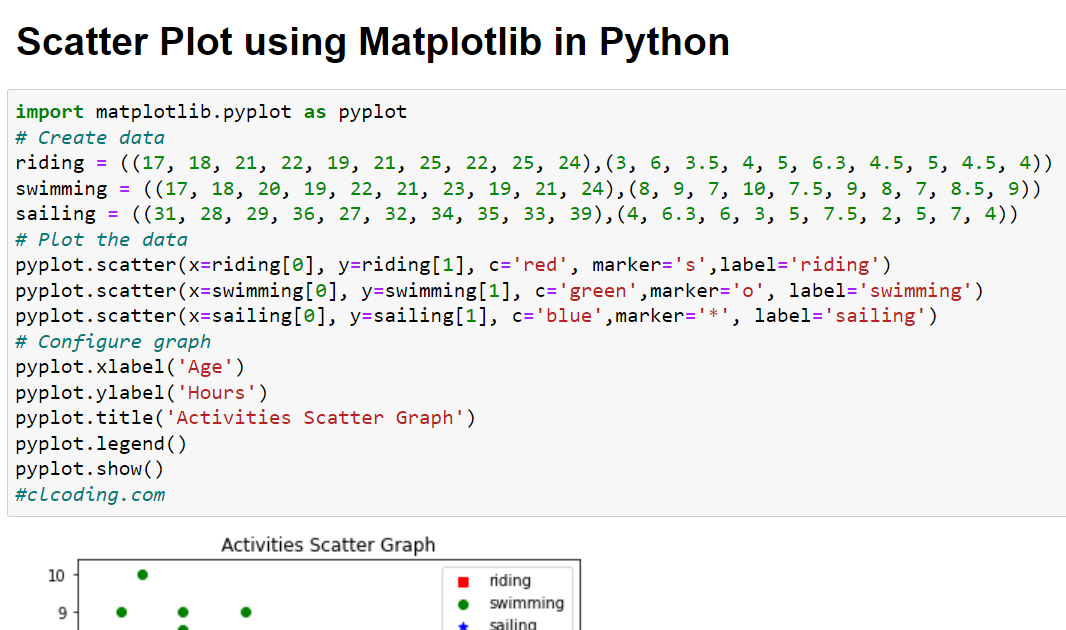Click the pyplot.xlabel('Age') line

(x=130, y=367)
